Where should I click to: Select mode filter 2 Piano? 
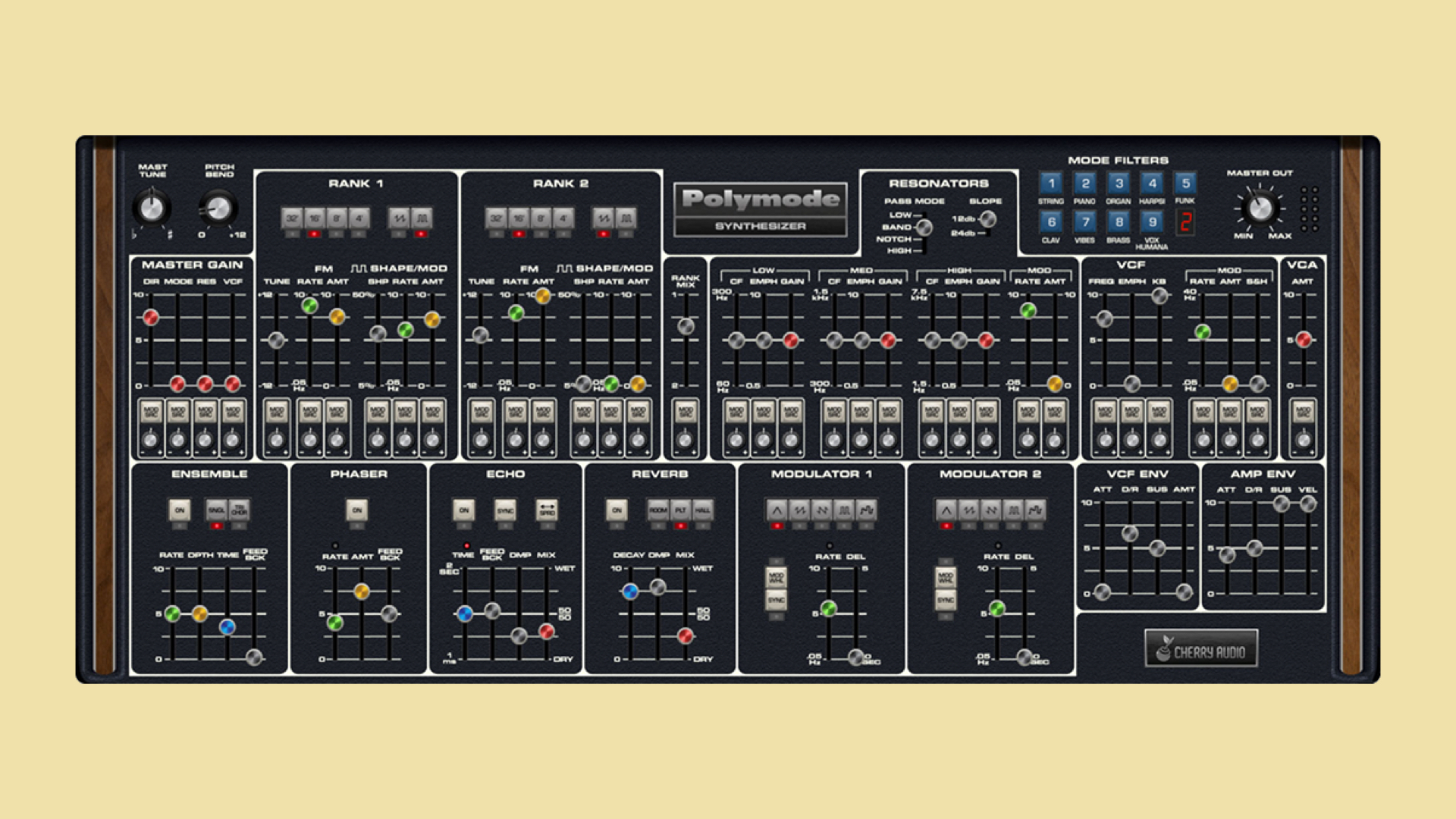pos(1085,183)
